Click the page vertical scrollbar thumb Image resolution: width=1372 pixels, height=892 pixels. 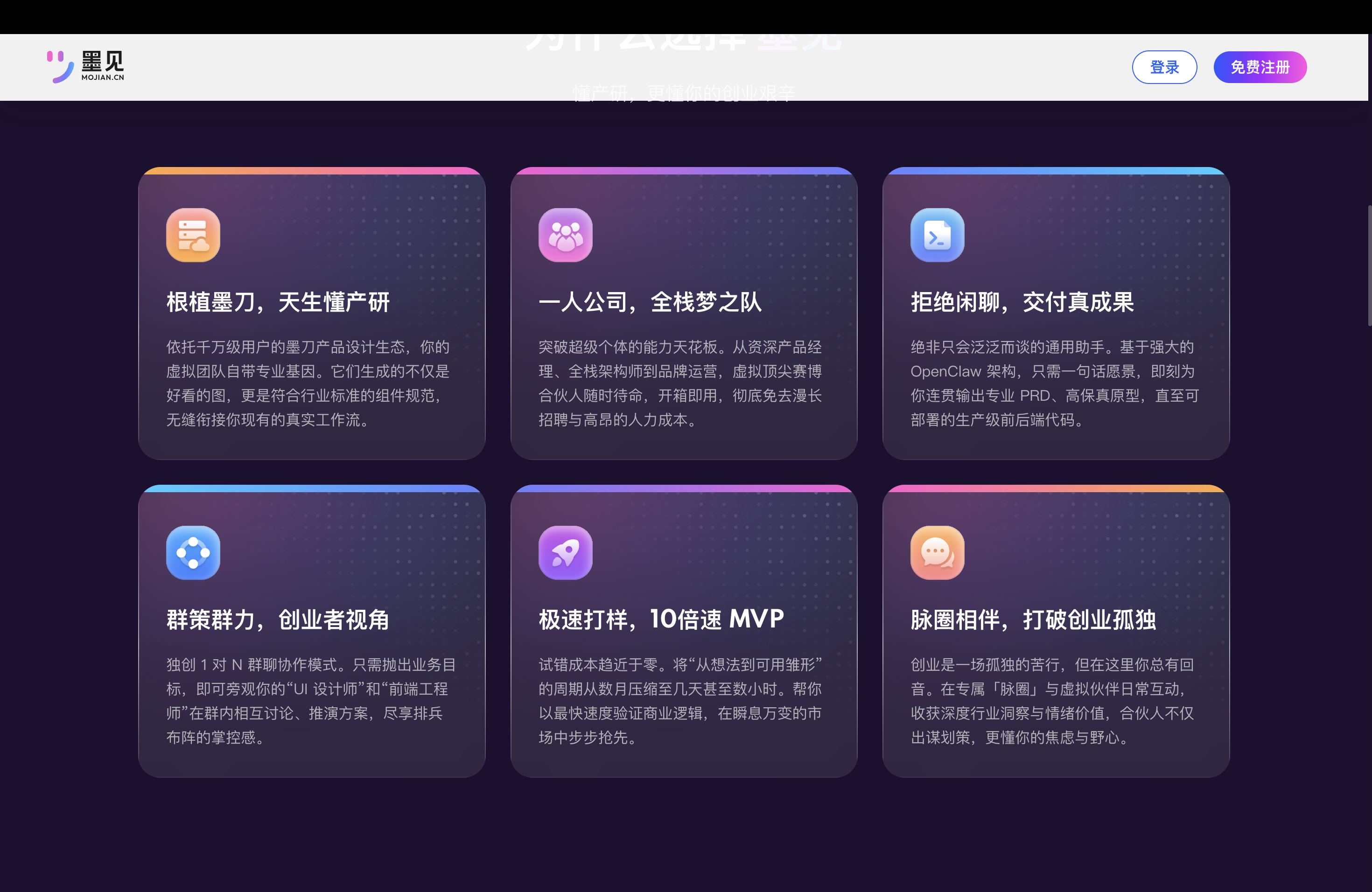tap(1369, 265)
